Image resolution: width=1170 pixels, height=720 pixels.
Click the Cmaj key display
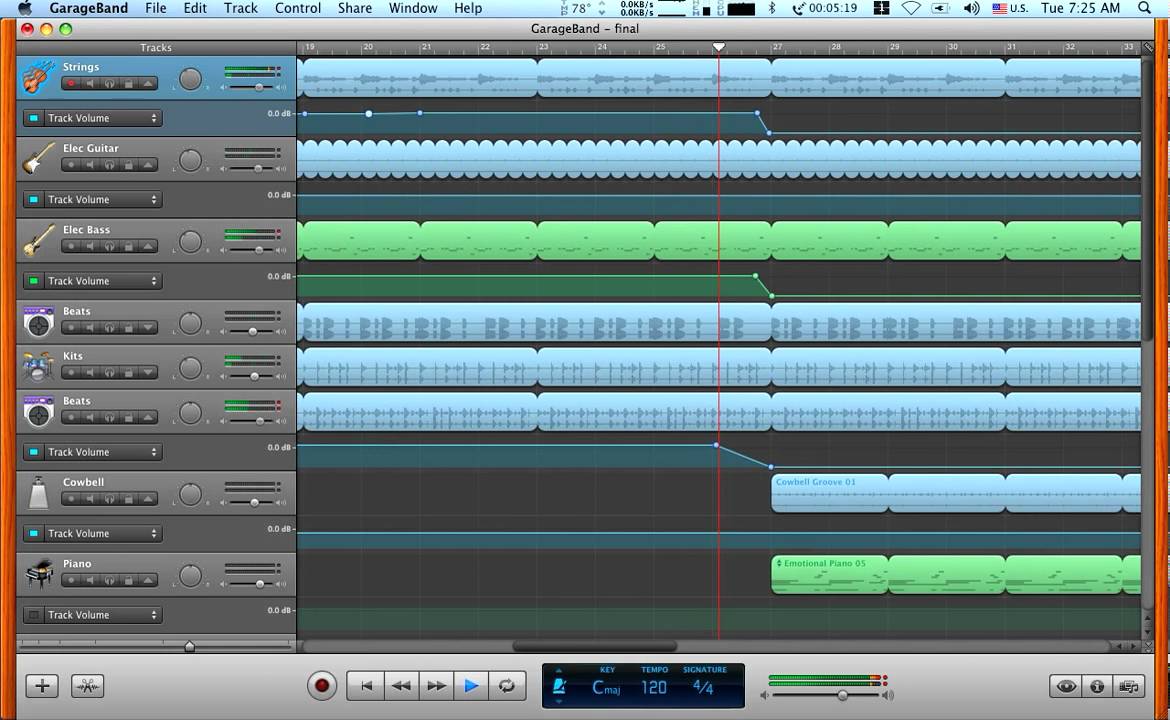(606, 688)
